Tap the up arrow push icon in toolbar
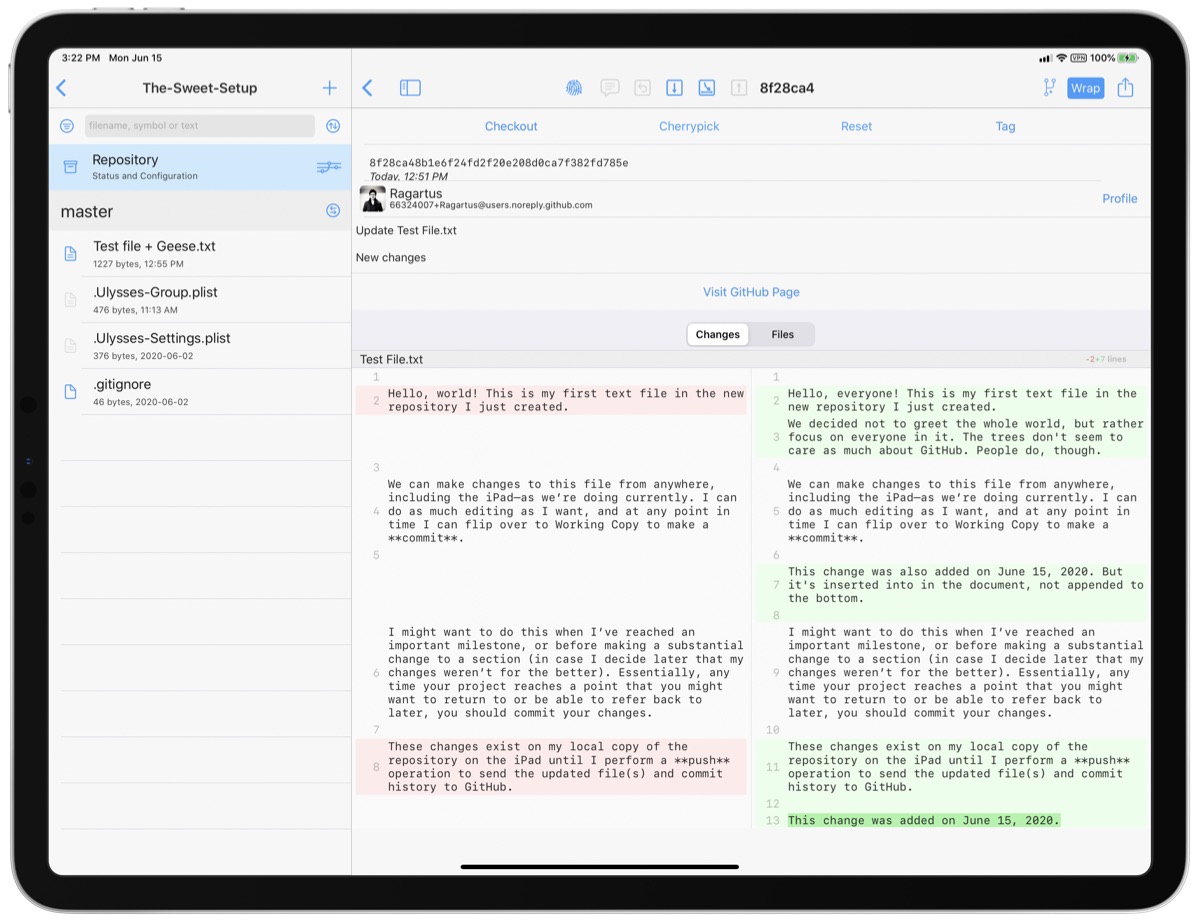Screen dimensions: 1200x924 [738, 88]
